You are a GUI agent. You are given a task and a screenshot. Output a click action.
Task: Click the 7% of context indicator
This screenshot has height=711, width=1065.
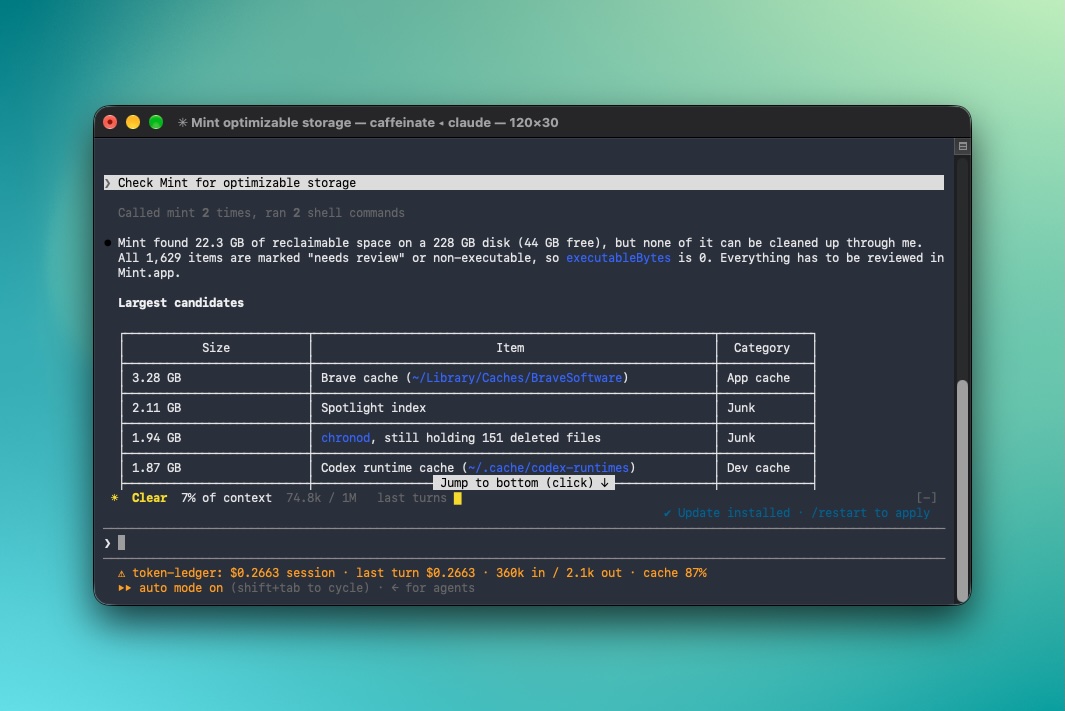coord(226,498)
